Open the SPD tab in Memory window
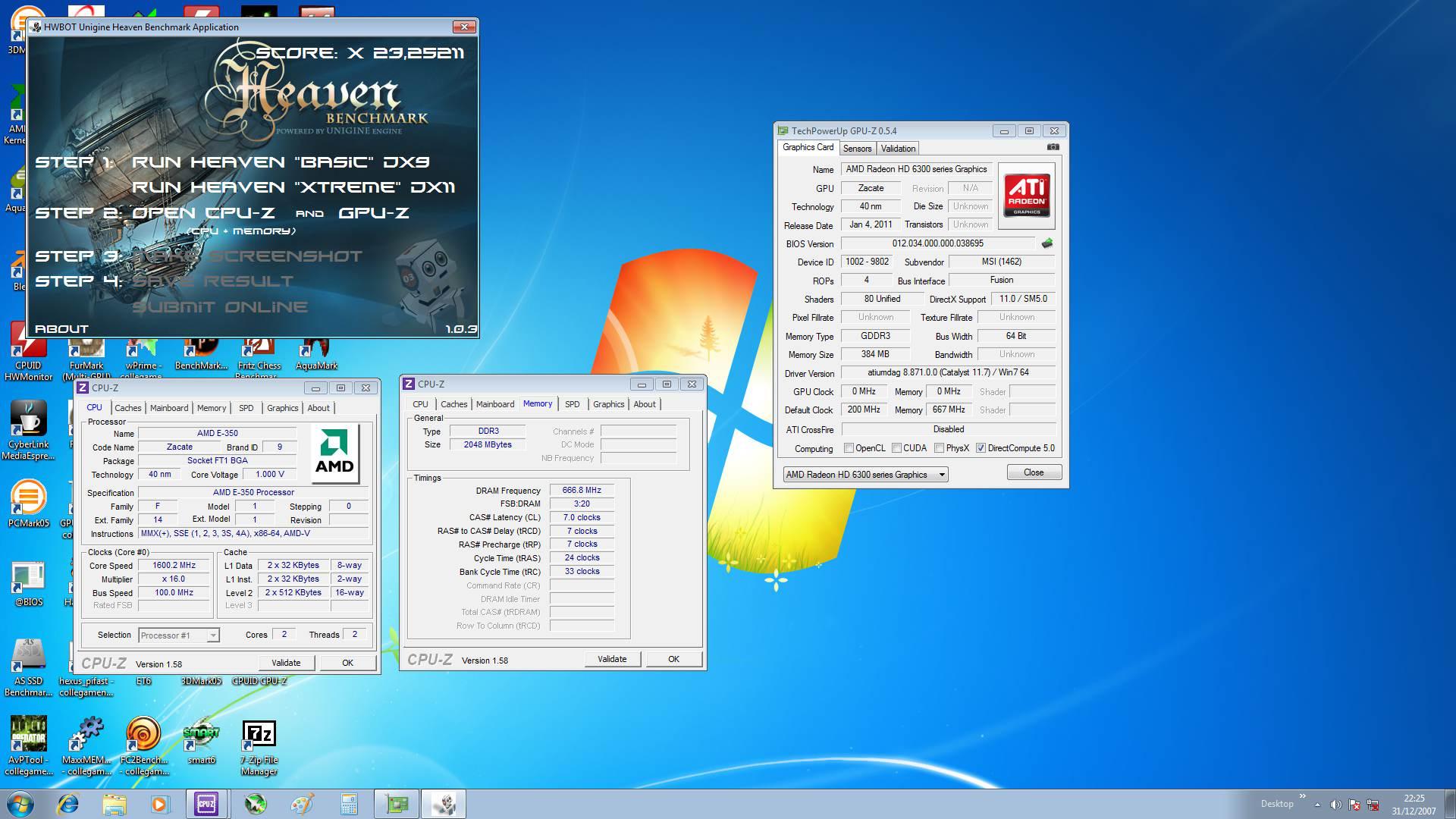This screenshot has height=819, width=1456. coord(573,404)
